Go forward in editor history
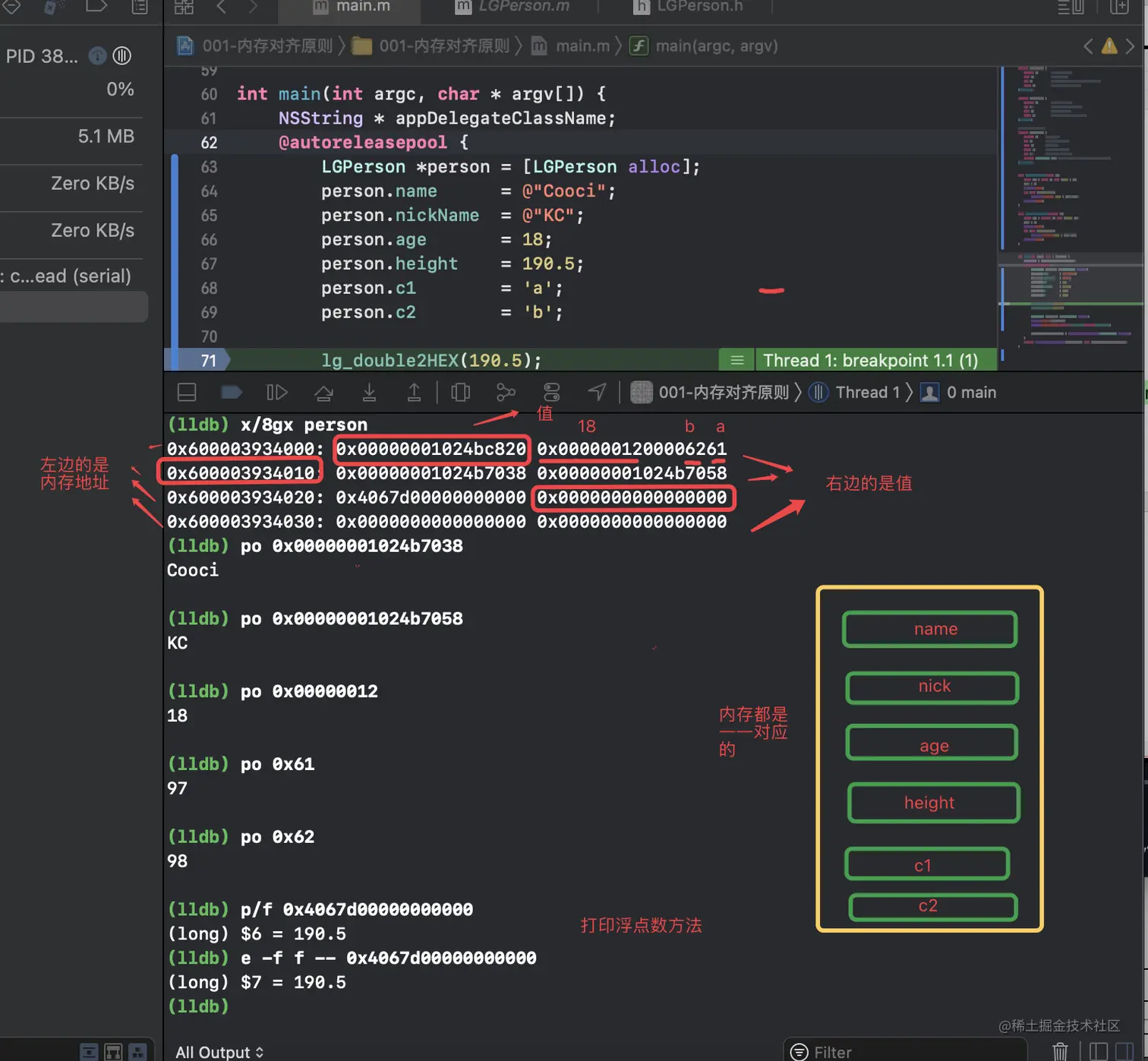Screen dimensions: 1148x1061 pyautogui.click(x=253, y=7)
